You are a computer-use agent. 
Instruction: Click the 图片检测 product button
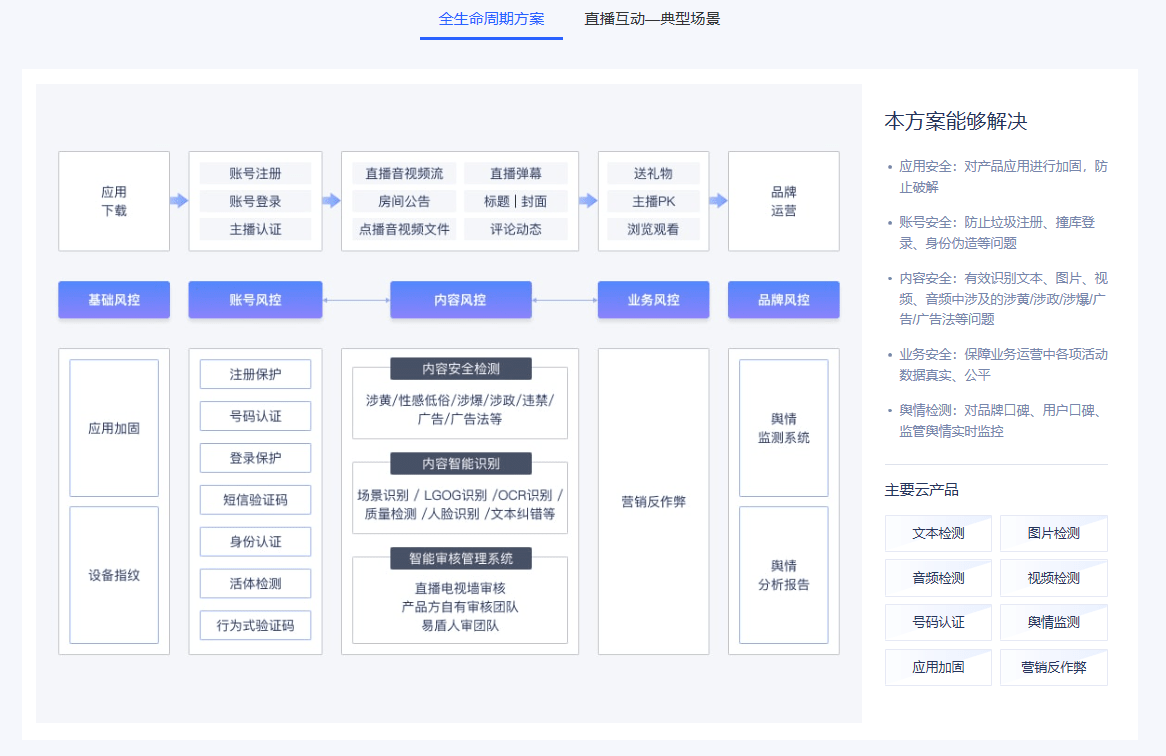tap(1053, 533)
